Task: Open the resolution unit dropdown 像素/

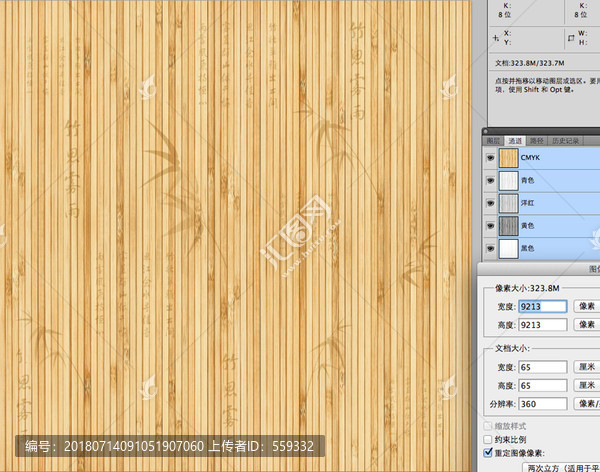Action: (x=587, y=403)
